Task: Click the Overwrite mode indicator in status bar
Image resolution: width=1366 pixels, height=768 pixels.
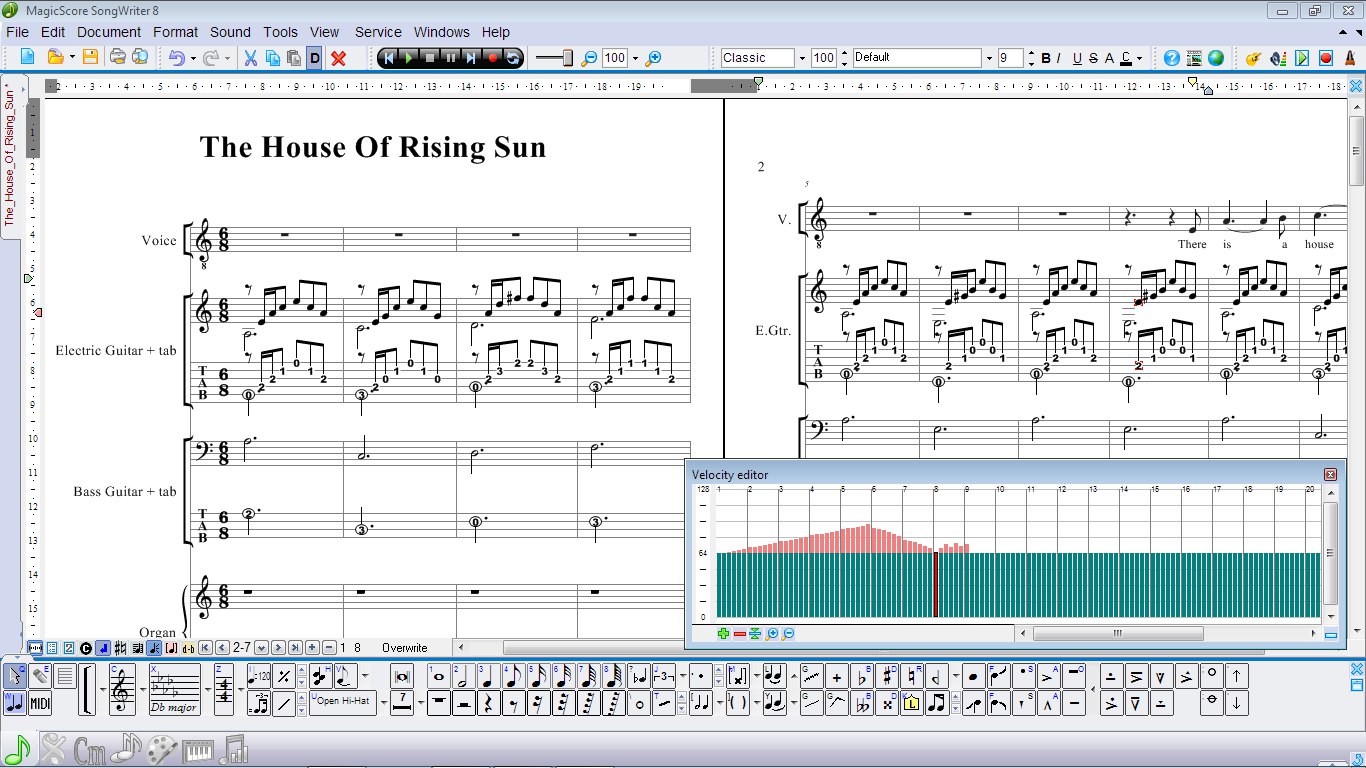Action: click(x=404, y=648)
